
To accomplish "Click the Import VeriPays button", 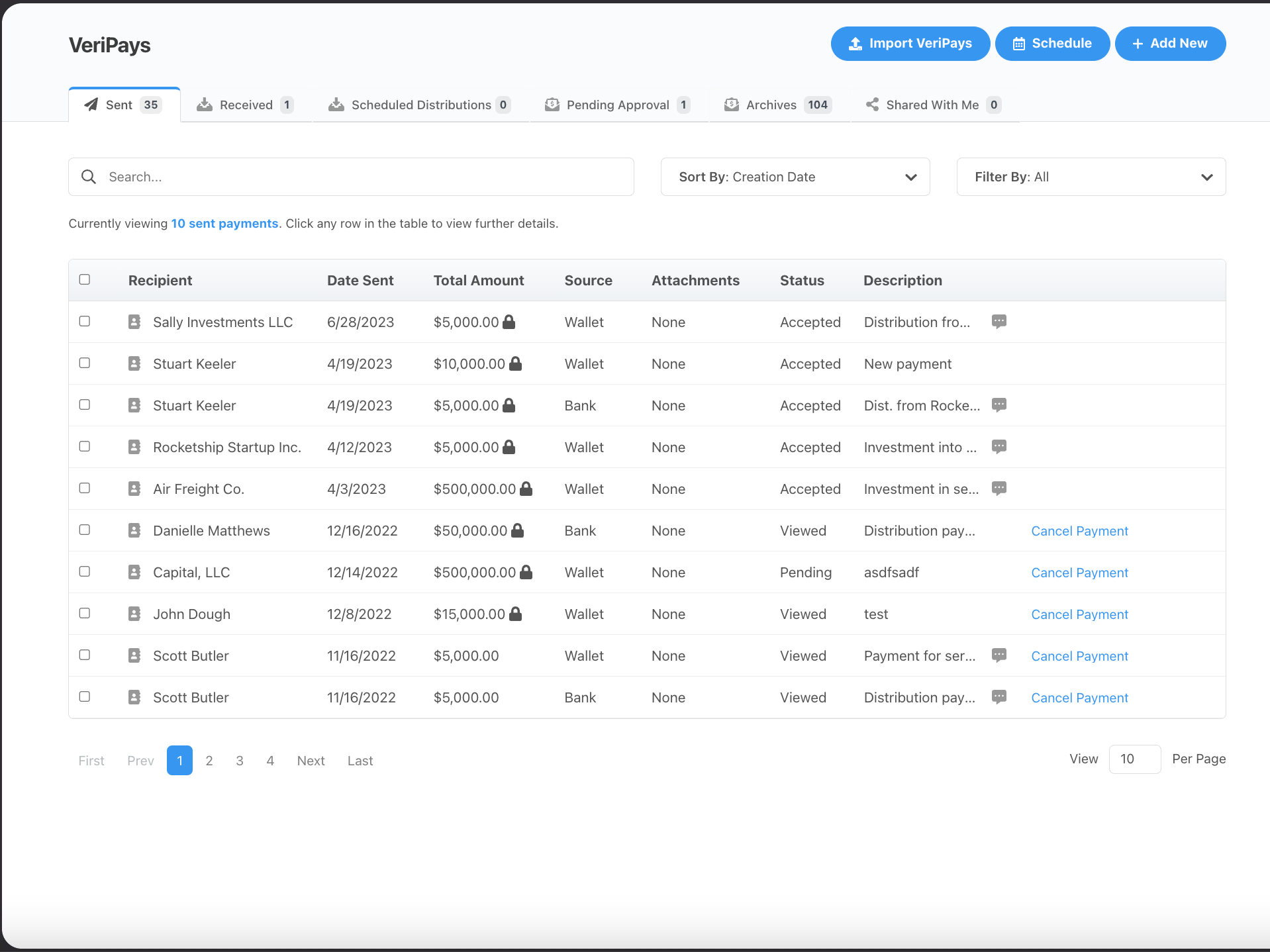I will tap(910, 43).
